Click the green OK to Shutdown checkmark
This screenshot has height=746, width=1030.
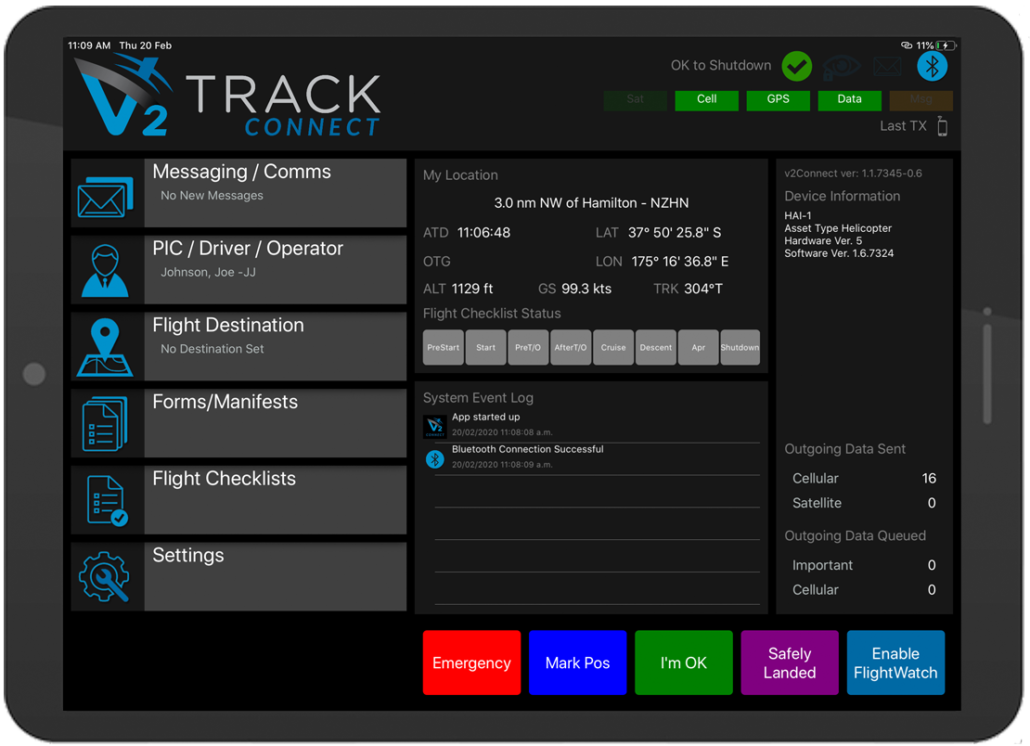pos(796,66)
